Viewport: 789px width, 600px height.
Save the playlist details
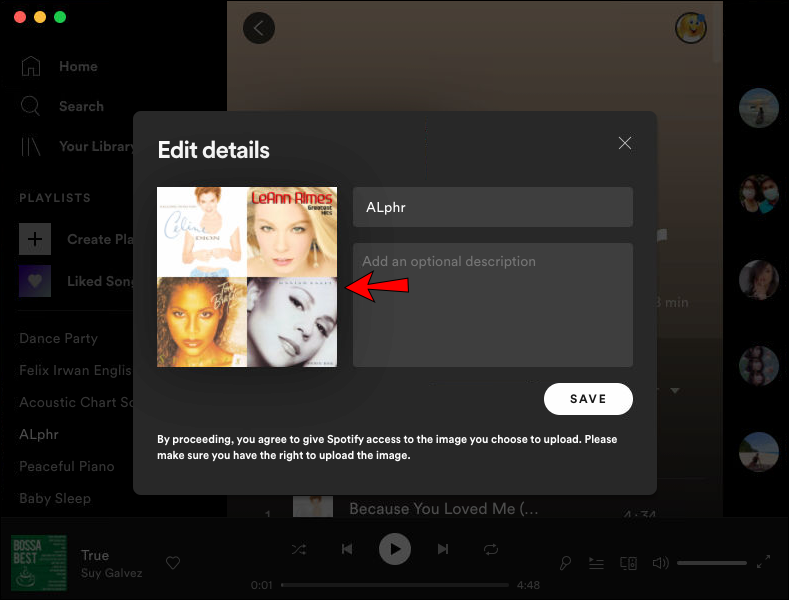tap(588, 399)
